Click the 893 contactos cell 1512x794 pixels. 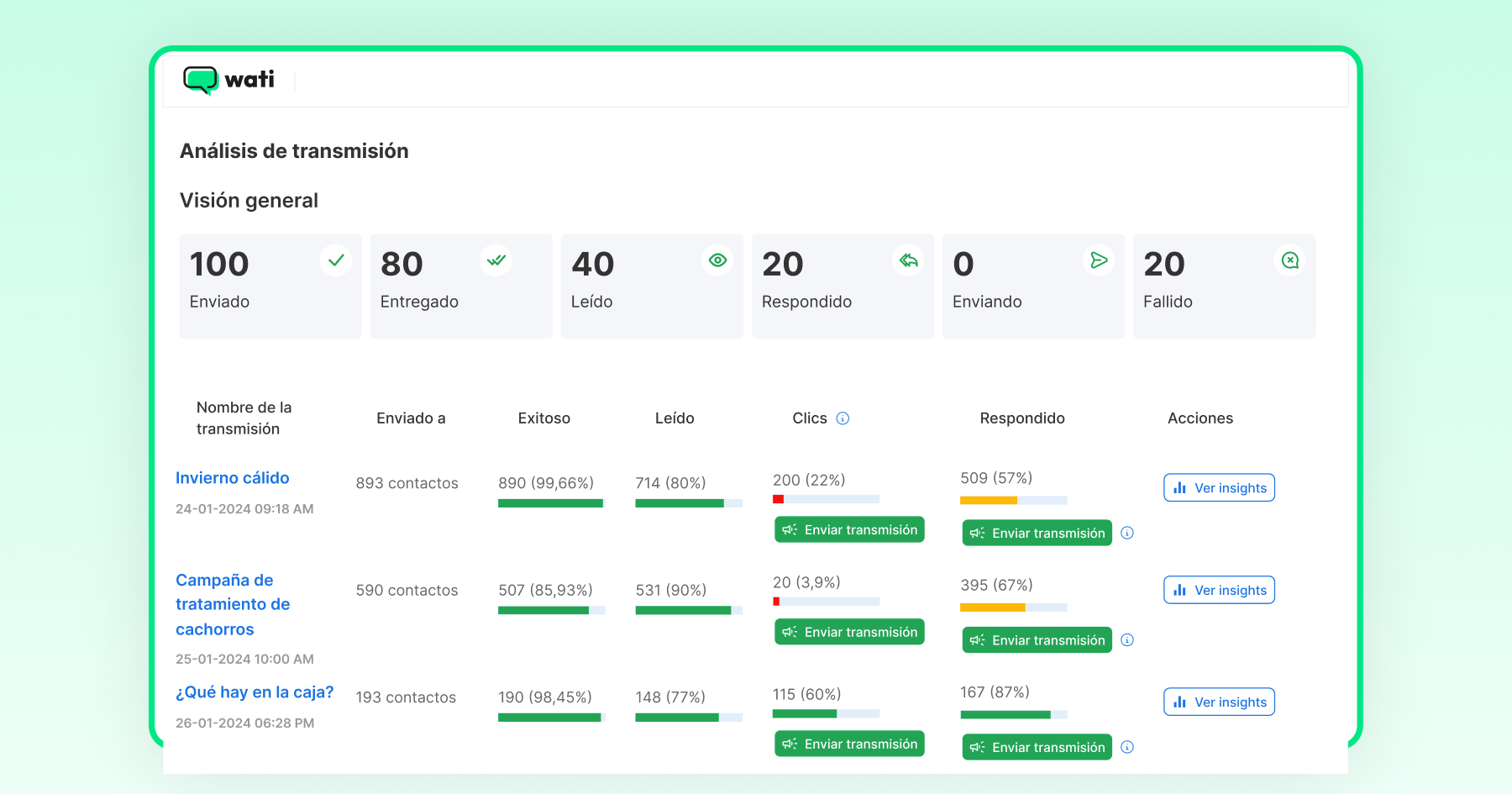pyautogui.click(x=407, y=483)
